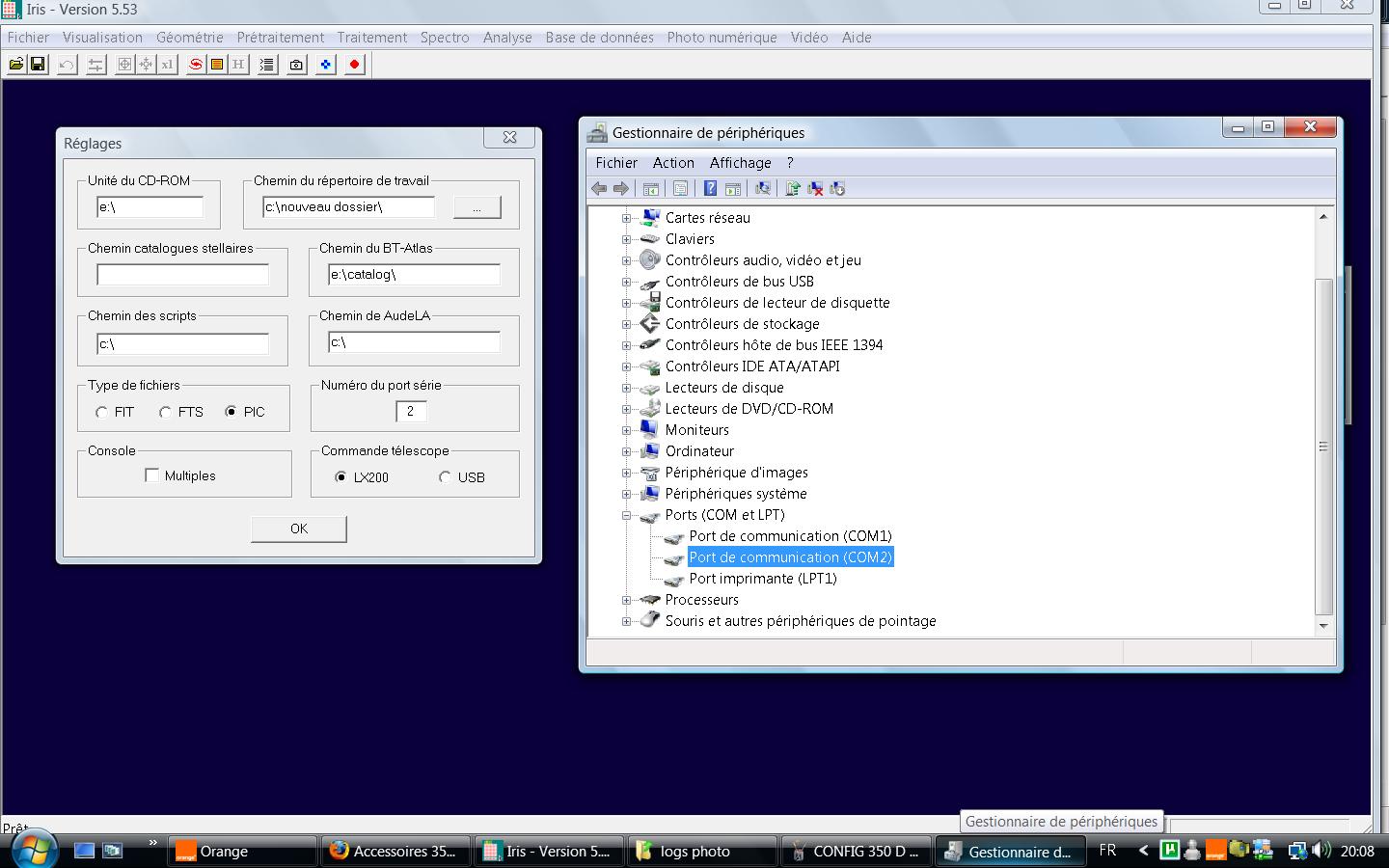Open the Photo numérique menu
Screen dimensions: 1389x868
pyautogui.click(x=722, y=38)
